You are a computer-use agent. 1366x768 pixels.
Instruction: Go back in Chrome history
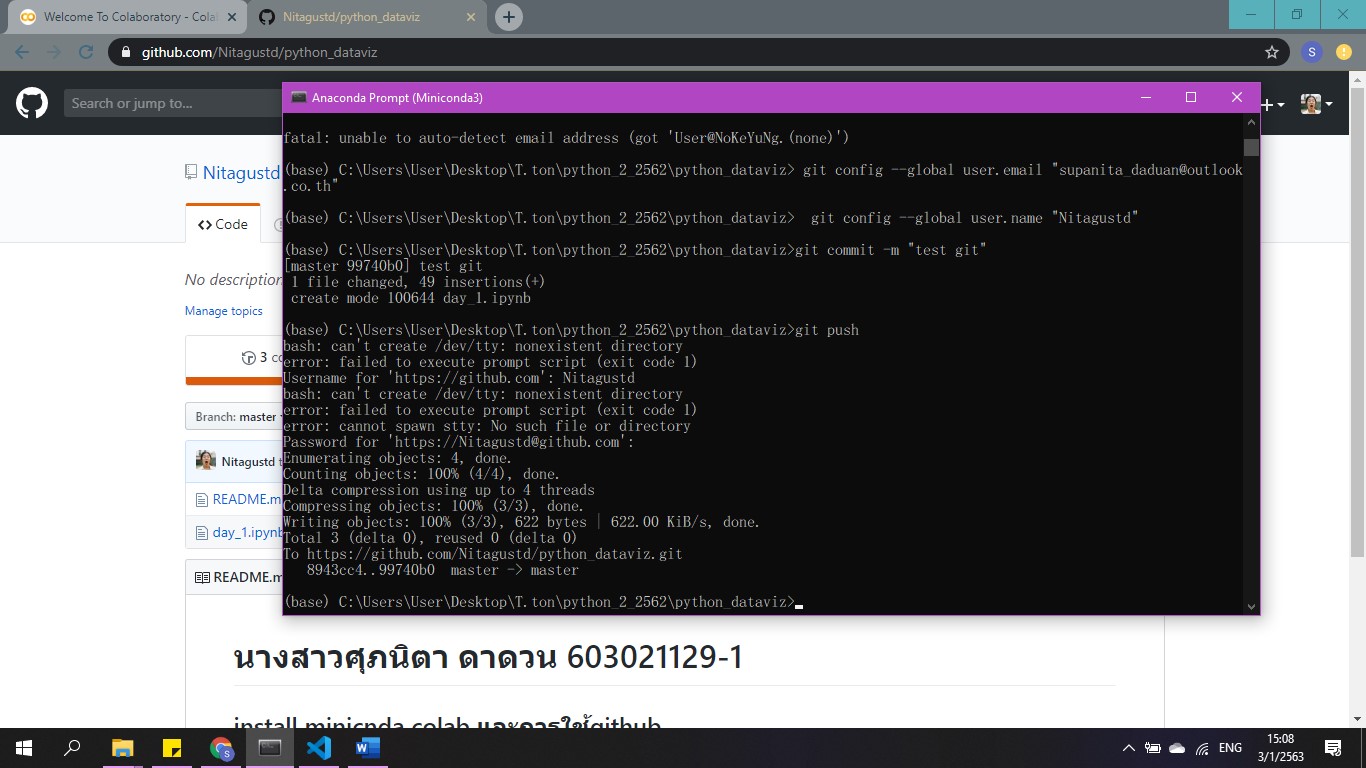click(22, 52)
